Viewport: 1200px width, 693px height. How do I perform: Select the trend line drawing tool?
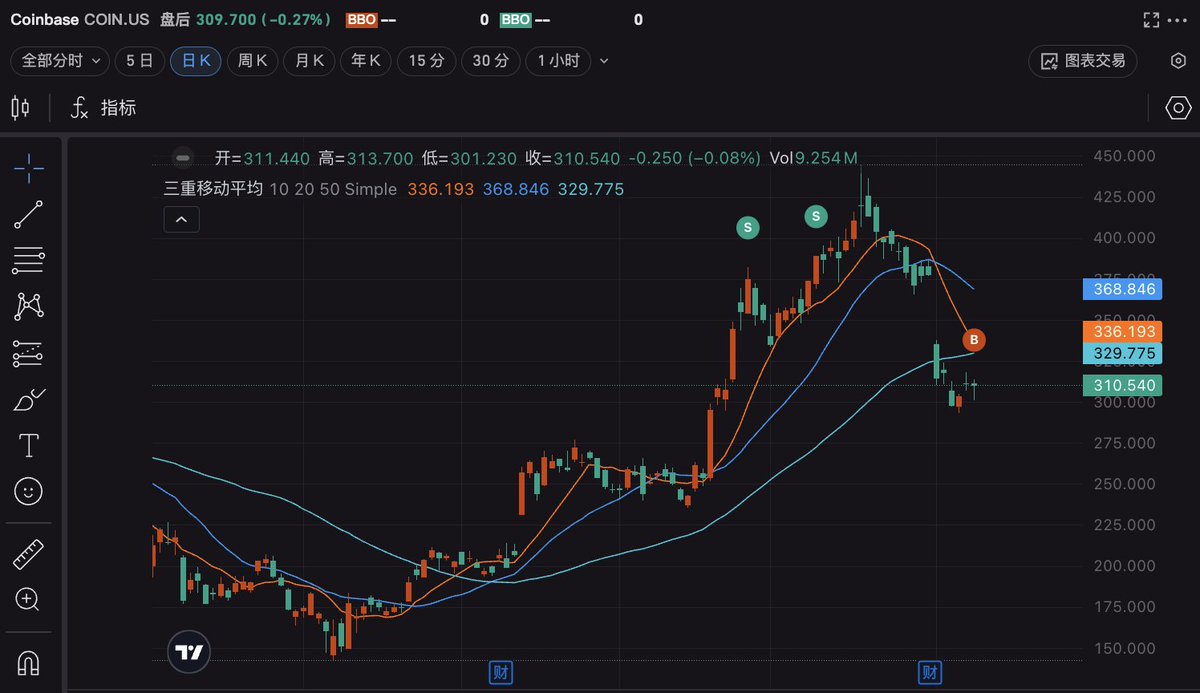[x=29, y=214]
